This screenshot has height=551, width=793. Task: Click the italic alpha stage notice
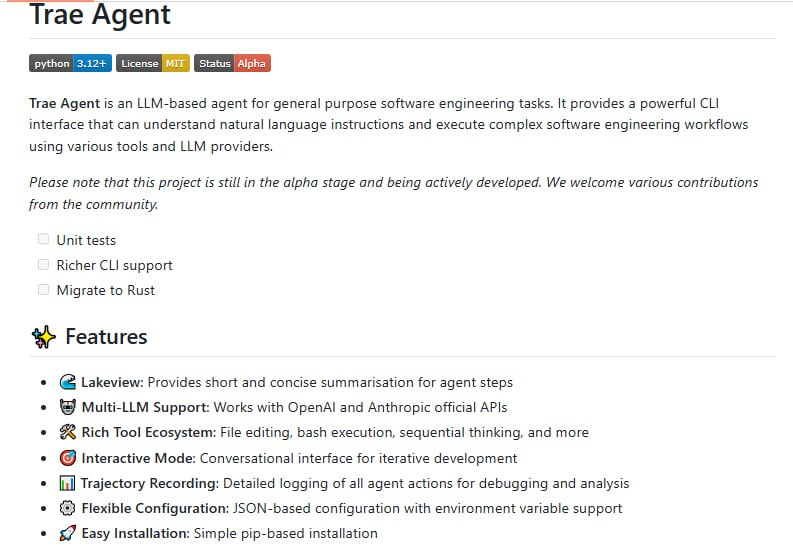pyautogui.click(x=393, y=182)
